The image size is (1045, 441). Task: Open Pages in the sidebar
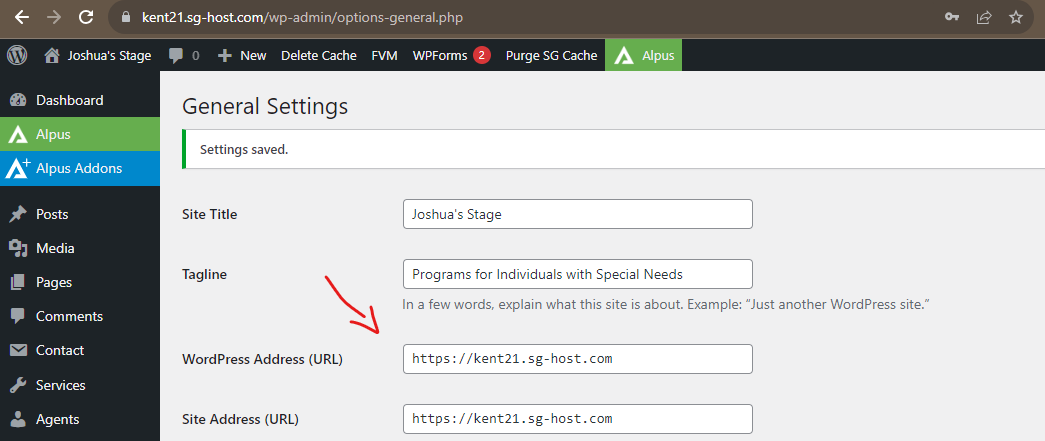[54, 282]
